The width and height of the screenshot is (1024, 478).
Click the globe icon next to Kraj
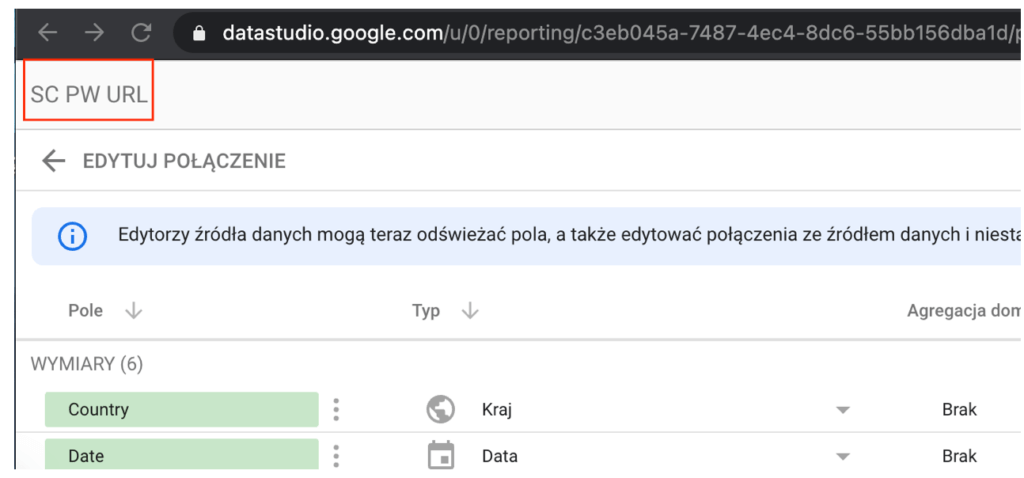coord(440,409)
